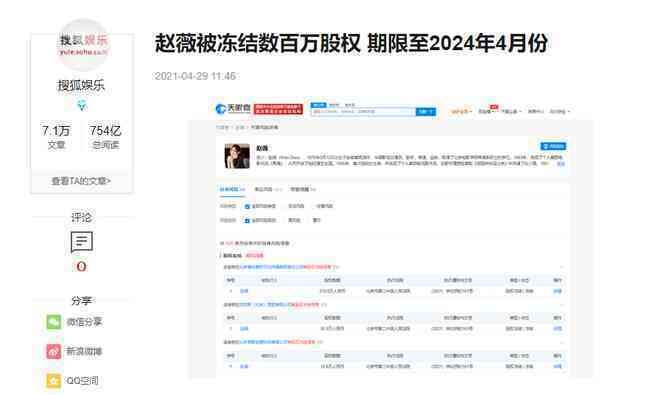Open the embedded 天眼查 screenshot image
Screen dimensions: 660x395
pyautogui.click(x=391, y=237)
